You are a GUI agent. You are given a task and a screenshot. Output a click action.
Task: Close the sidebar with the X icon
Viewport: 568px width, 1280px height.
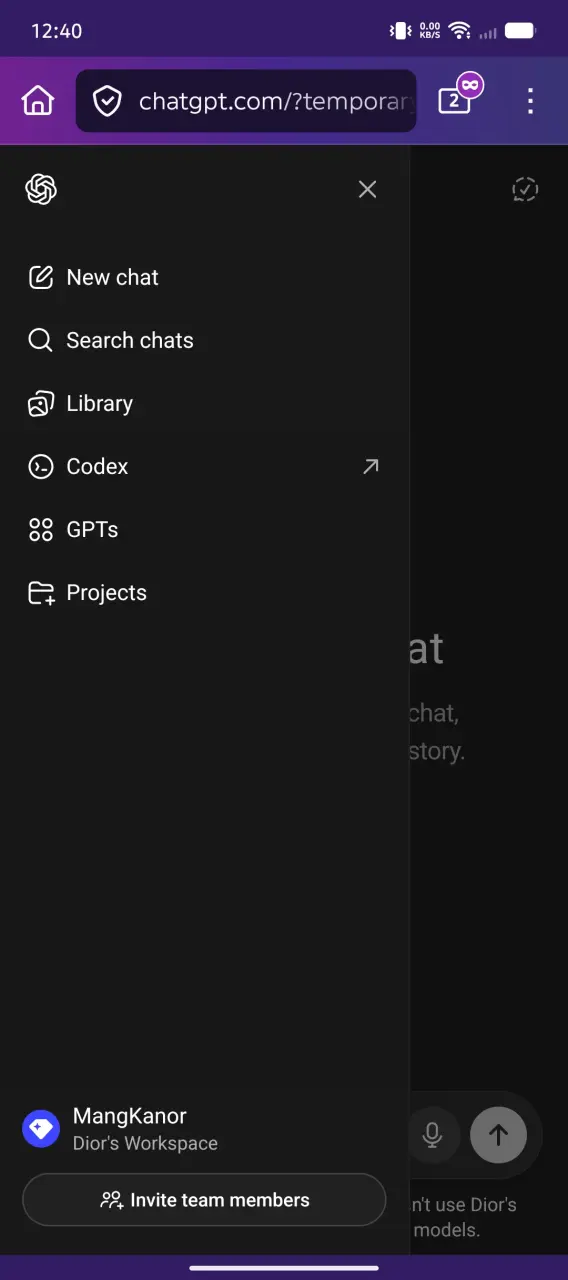tap(368, 189)
